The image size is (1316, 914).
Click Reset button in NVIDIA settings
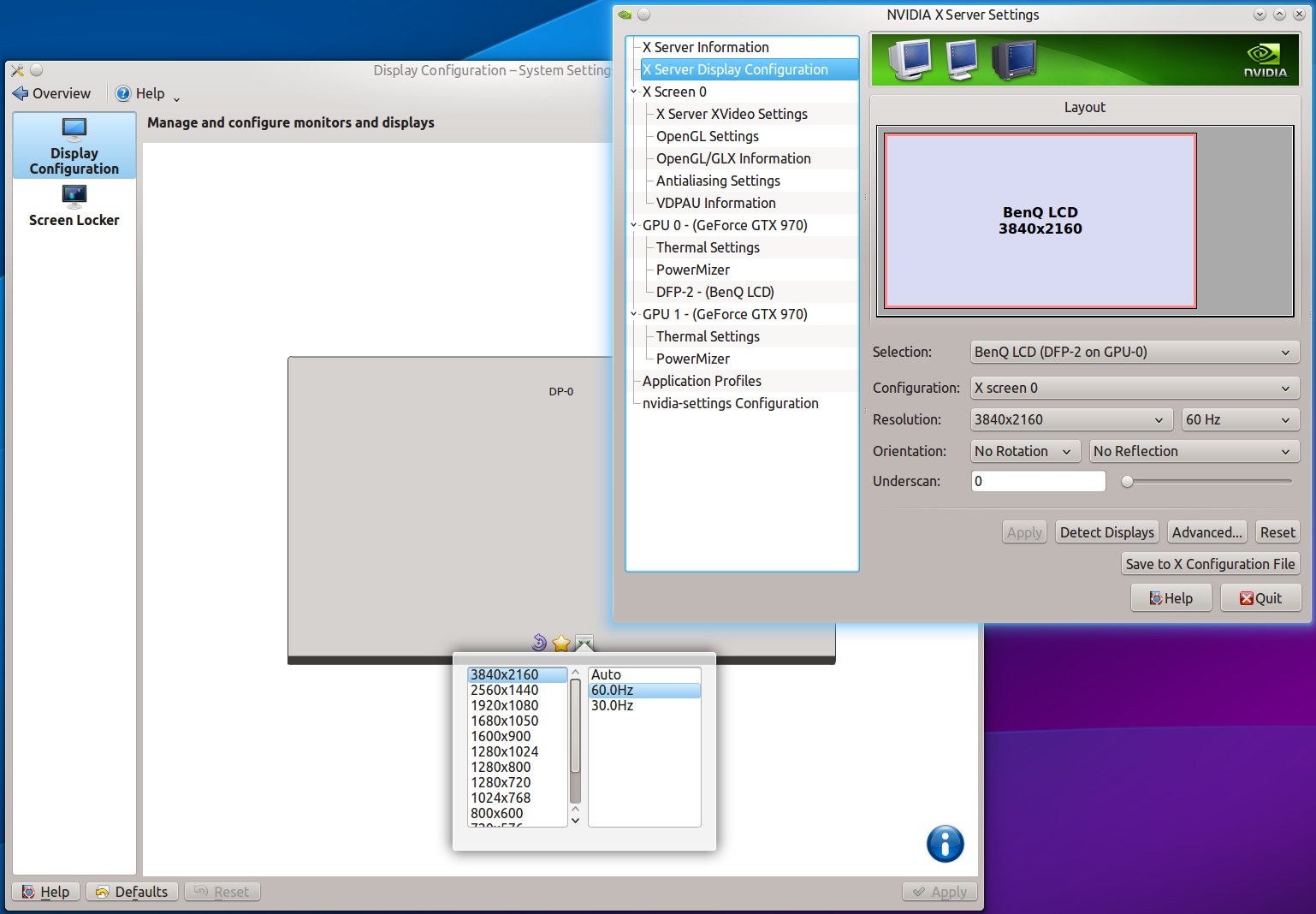point(1277,532)
